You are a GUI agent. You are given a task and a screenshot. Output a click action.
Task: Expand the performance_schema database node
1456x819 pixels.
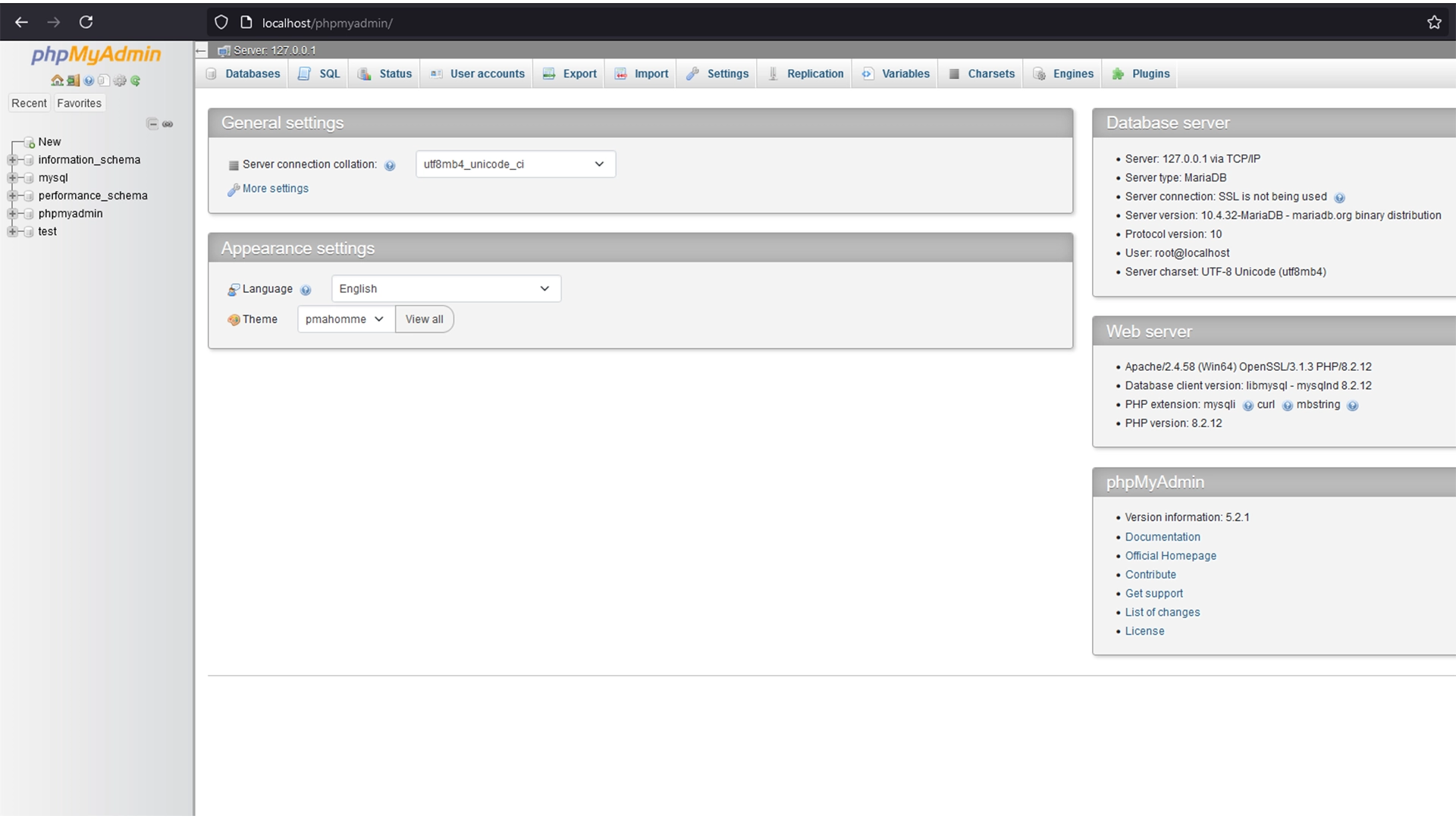click(x=12, y=196)
